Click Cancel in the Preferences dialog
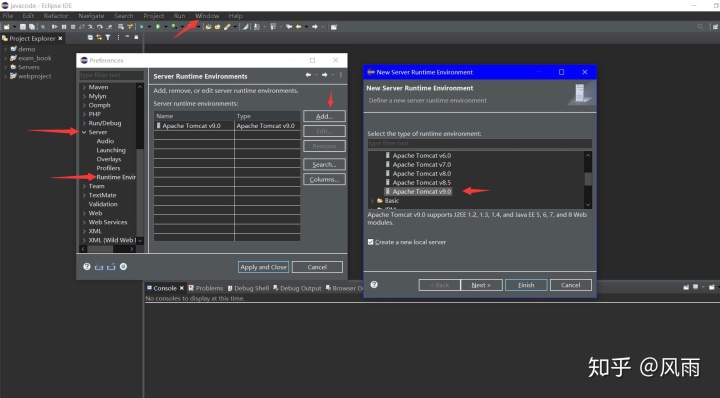Screen dimensions: 720x398 [317, 267]
